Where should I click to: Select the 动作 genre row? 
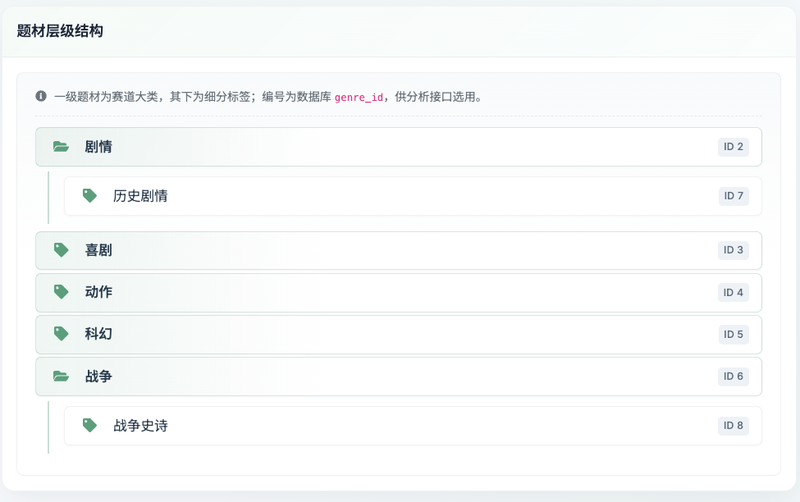(398, 292)
